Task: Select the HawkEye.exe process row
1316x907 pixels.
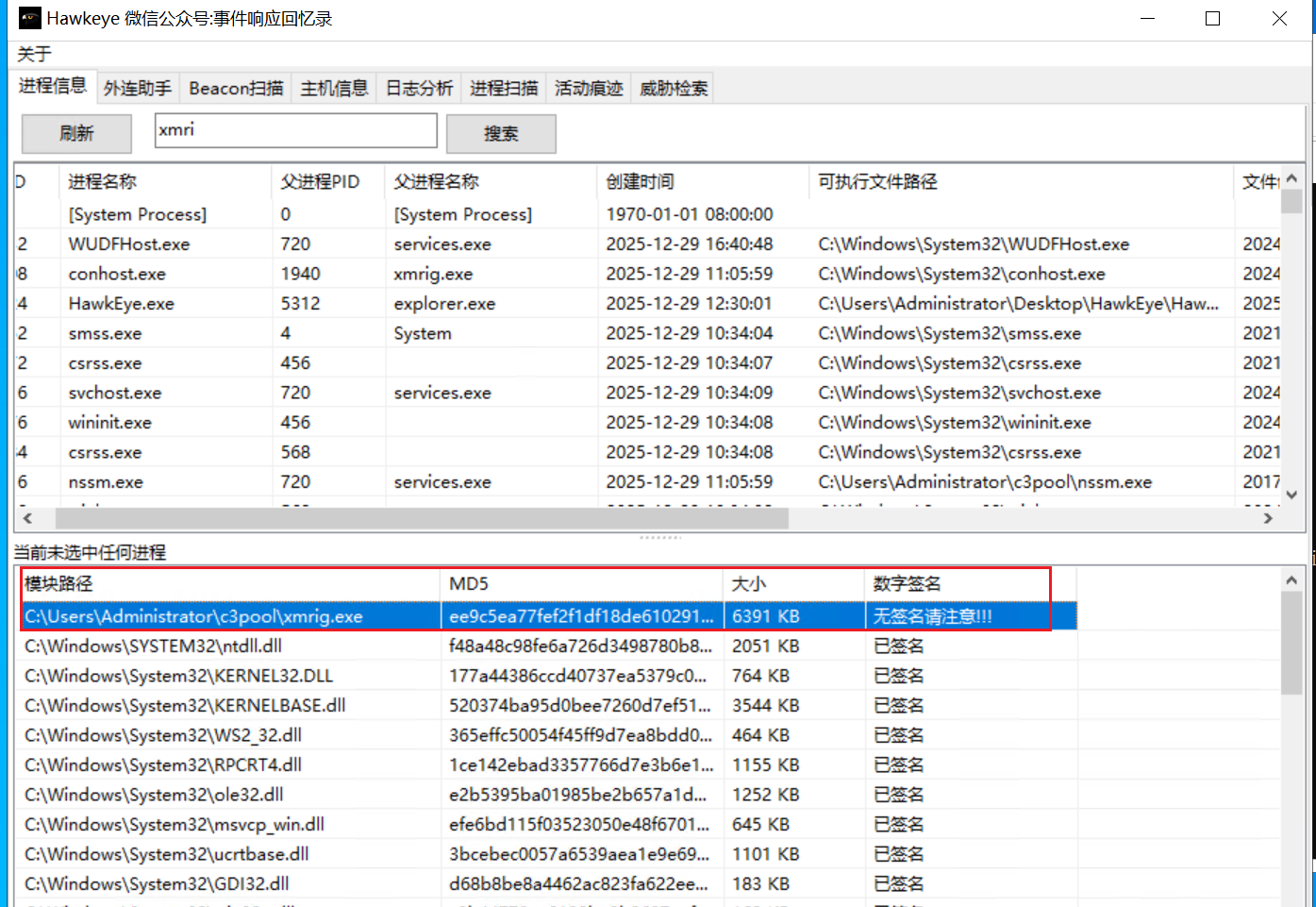Action: (x=121, y=303)
